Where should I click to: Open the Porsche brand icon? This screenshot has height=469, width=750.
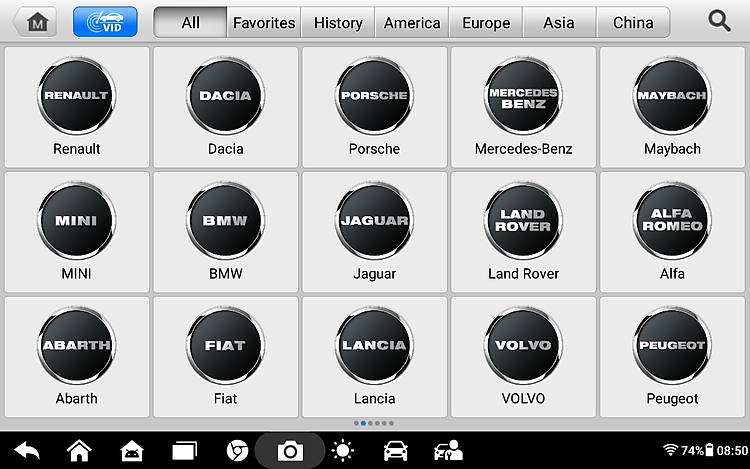[x=375, y=96]
